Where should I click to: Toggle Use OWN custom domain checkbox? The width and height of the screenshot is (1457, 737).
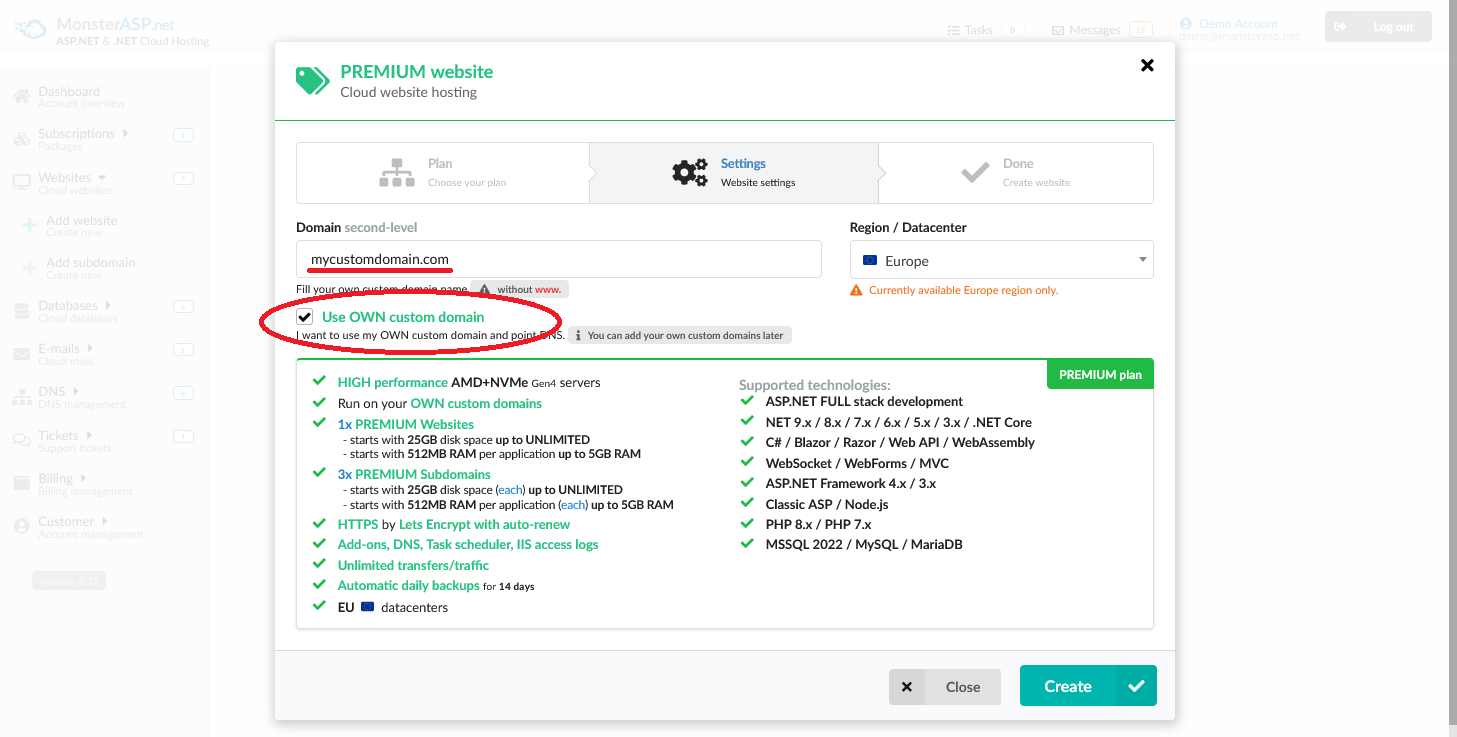[305, 317]
